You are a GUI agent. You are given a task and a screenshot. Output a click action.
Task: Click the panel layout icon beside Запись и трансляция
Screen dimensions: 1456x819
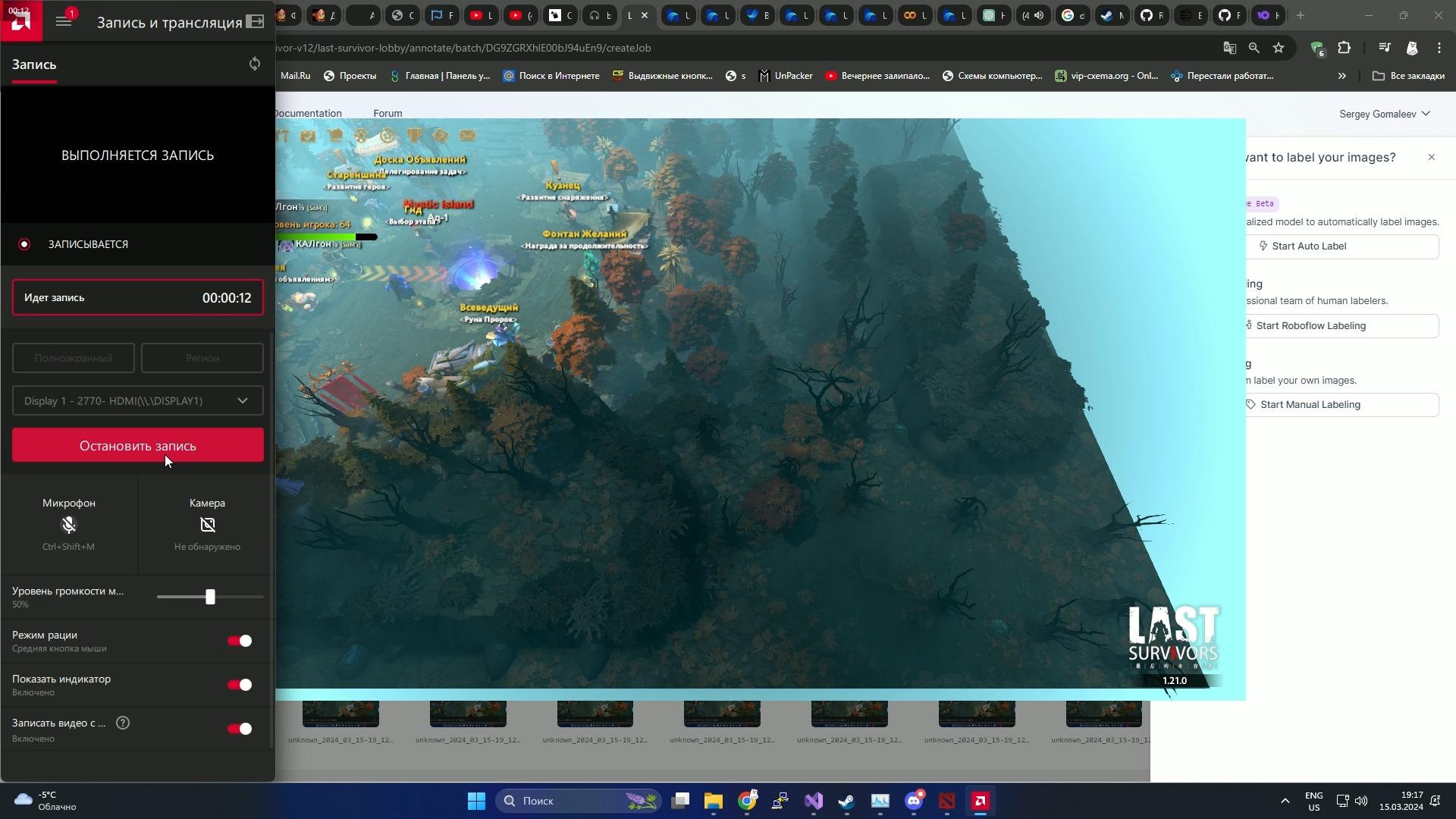pyautogui.click(x=256, y=22)
